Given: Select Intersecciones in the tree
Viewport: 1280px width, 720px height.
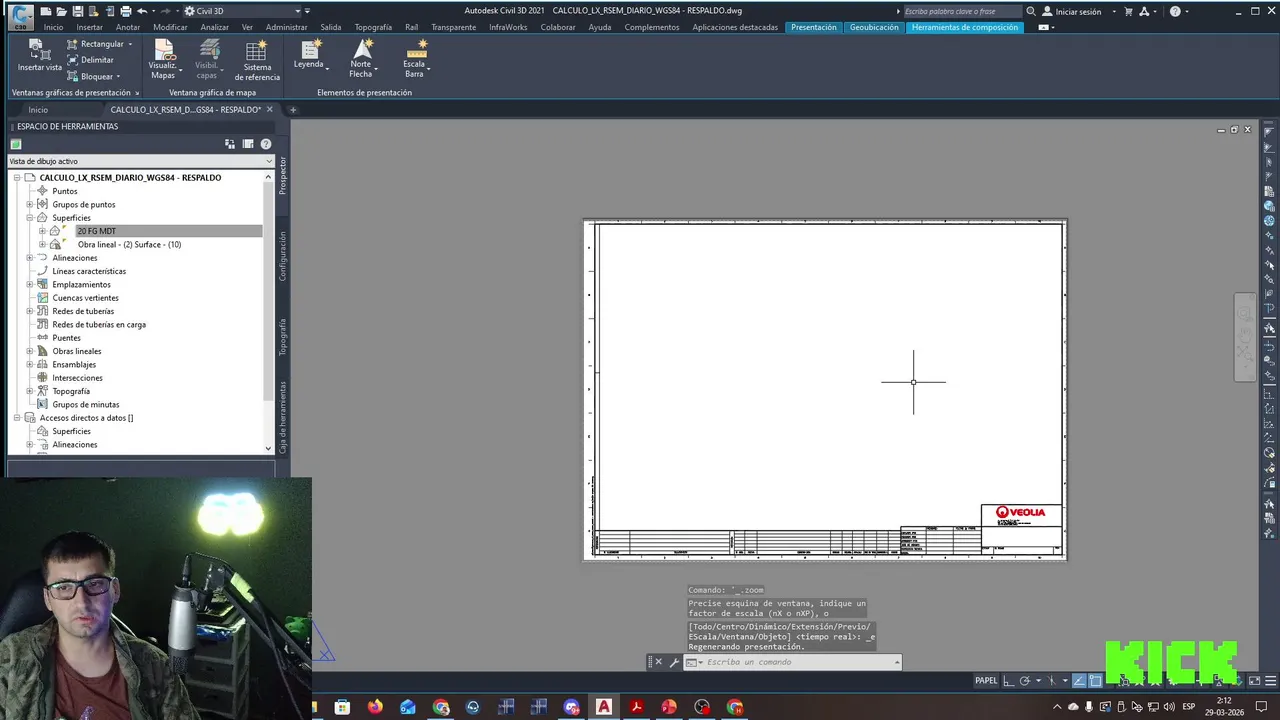Looking at the screenshot, I should point(77,378).
